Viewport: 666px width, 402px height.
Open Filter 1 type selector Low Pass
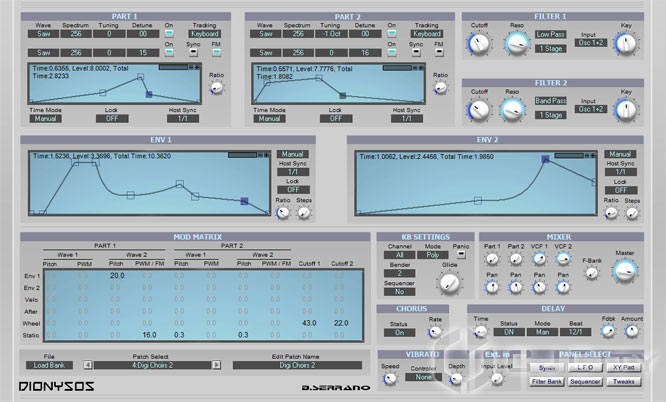[x=550, y=34]
